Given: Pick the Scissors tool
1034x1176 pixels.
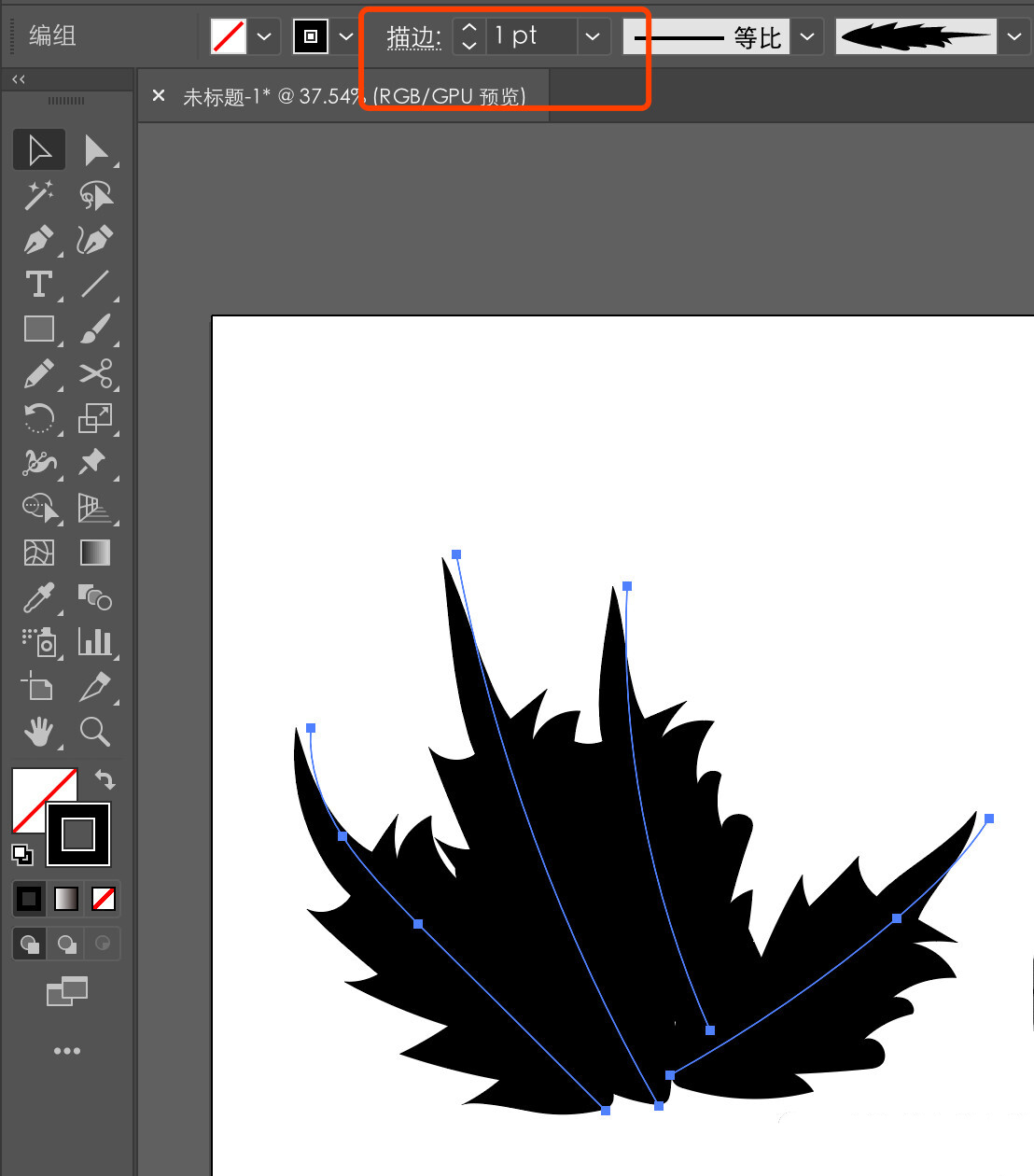Looking at the screenshot, I should click(95, 373).
